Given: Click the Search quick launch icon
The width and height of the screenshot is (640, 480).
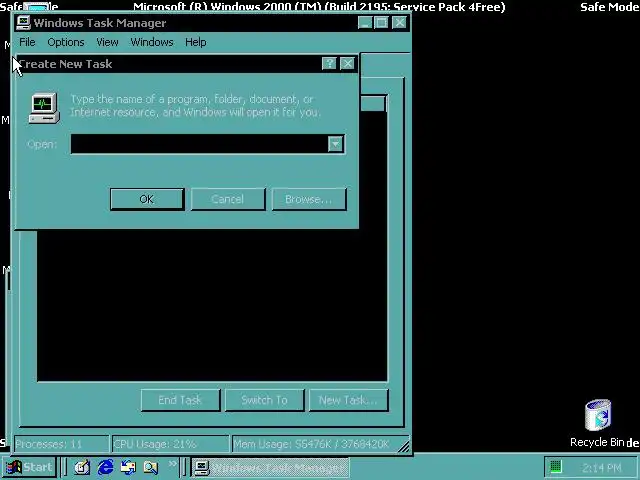Looking at the screenshot, I should point(150,467).
